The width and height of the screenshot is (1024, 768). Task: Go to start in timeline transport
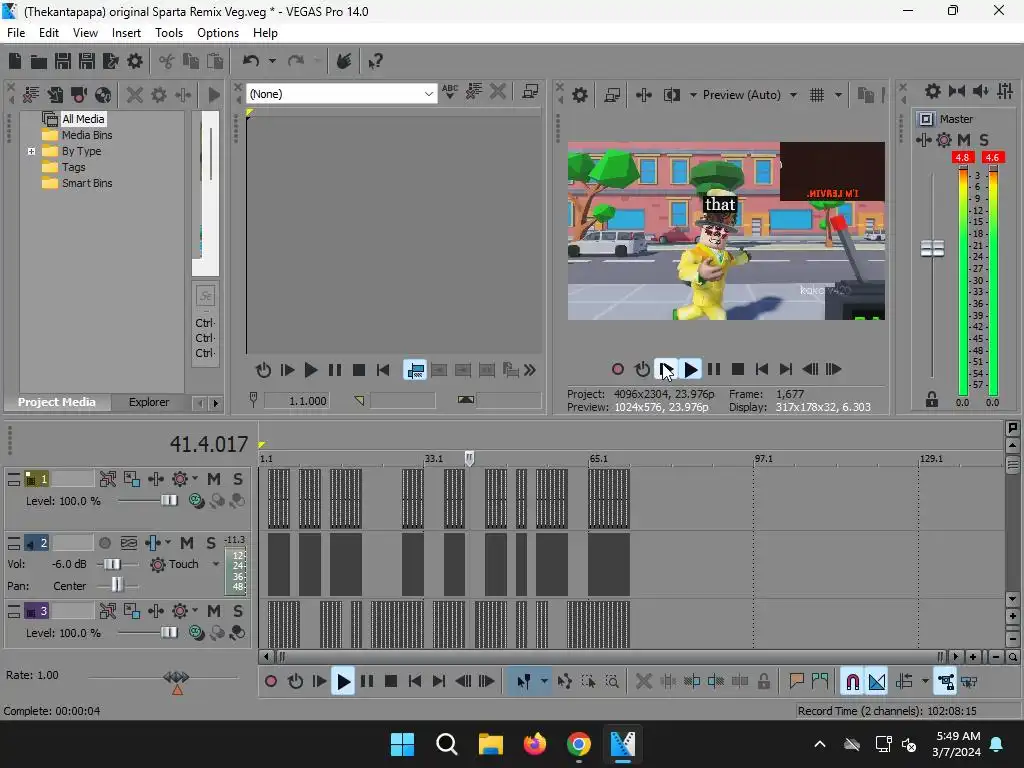tap(415, 682)
